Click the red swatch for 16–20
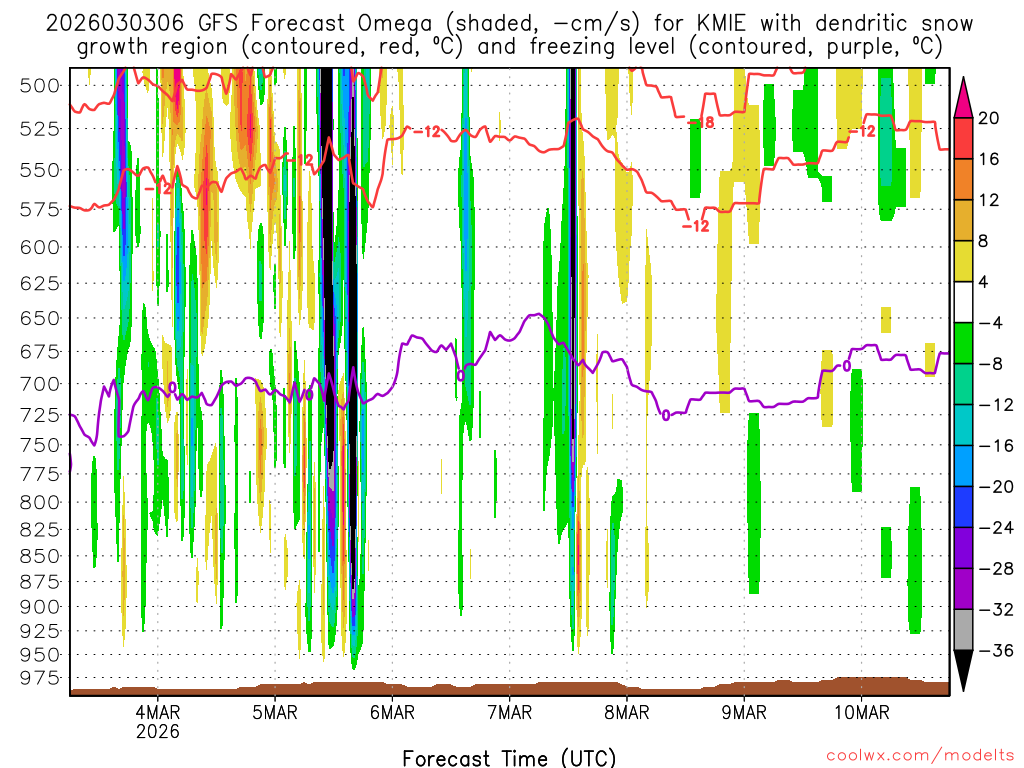1024x768 pixels. 963,138
